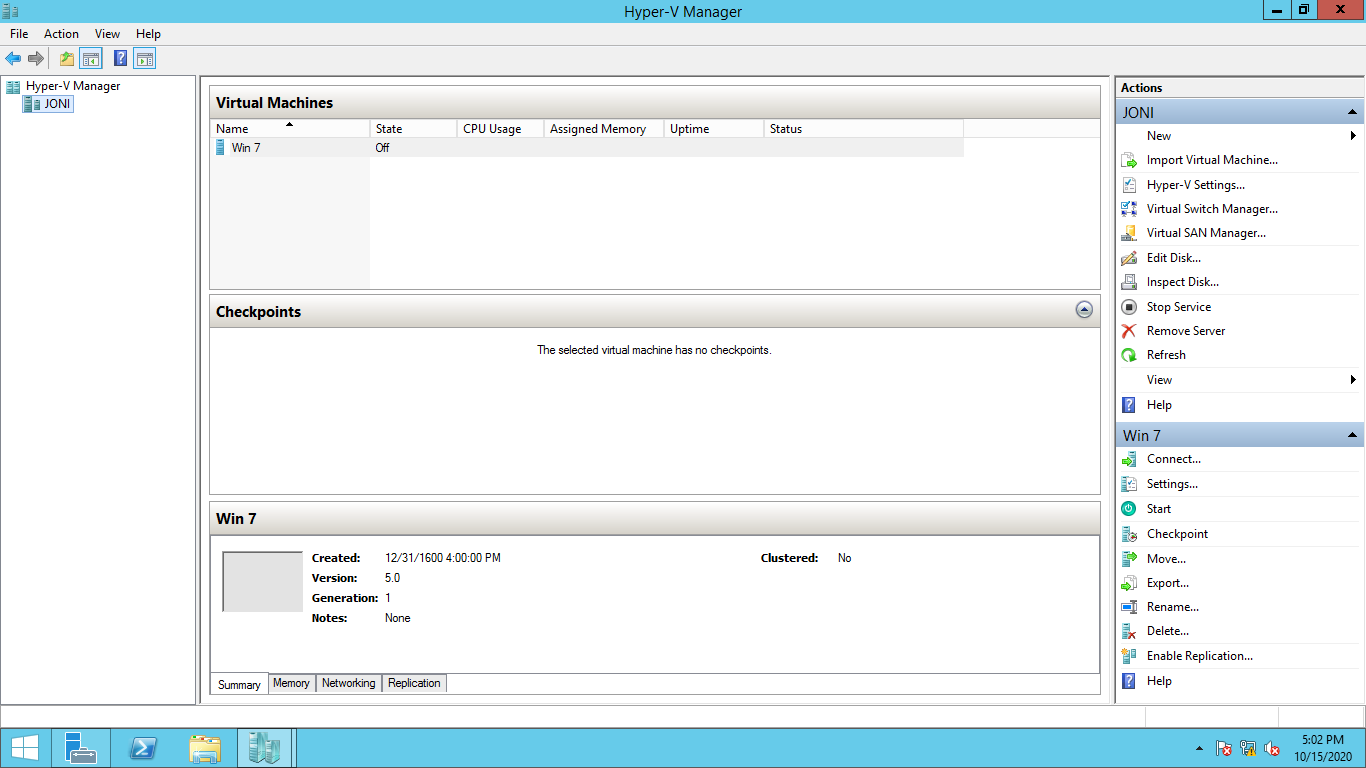Click the Virtual SAN Manager icon

(1129, 233)
